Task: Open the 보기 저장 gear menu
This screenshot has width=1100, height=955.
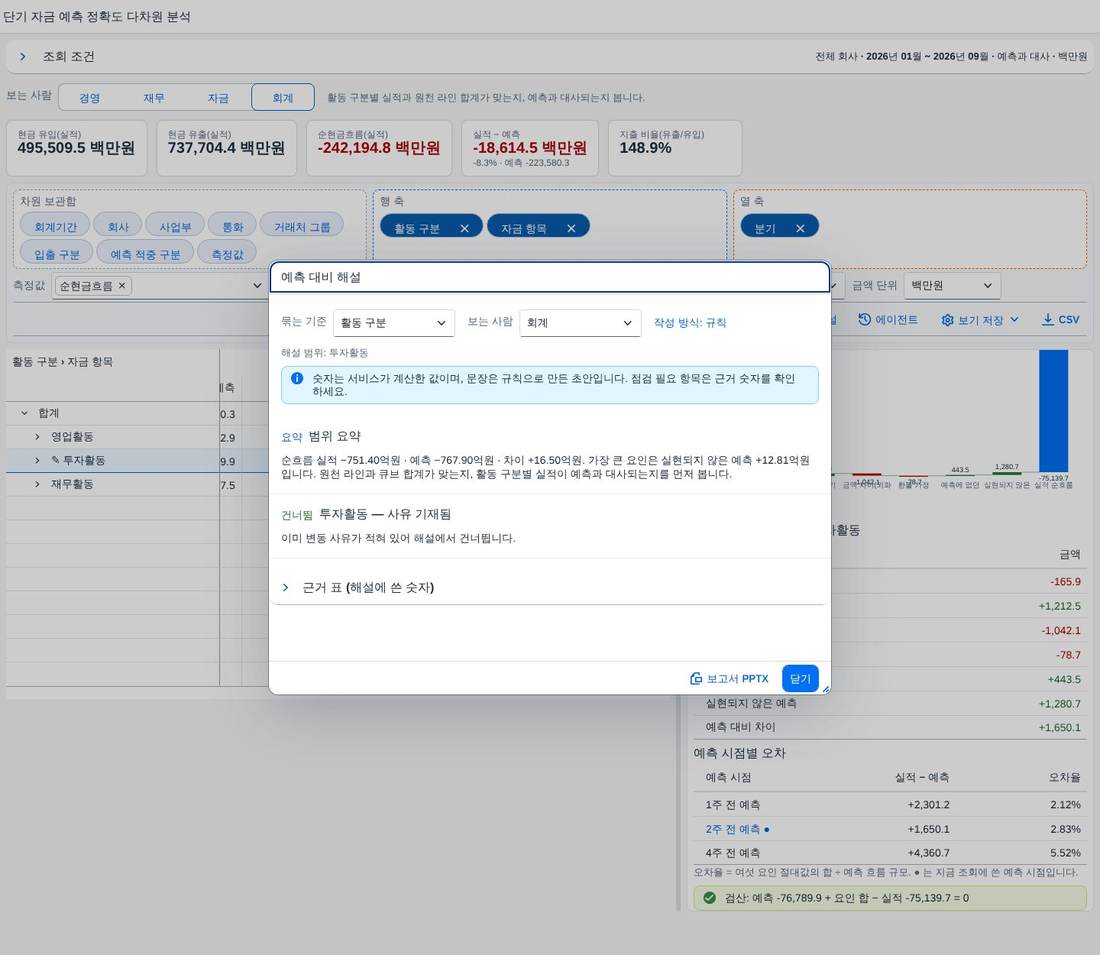Action: tap(979, 320)
